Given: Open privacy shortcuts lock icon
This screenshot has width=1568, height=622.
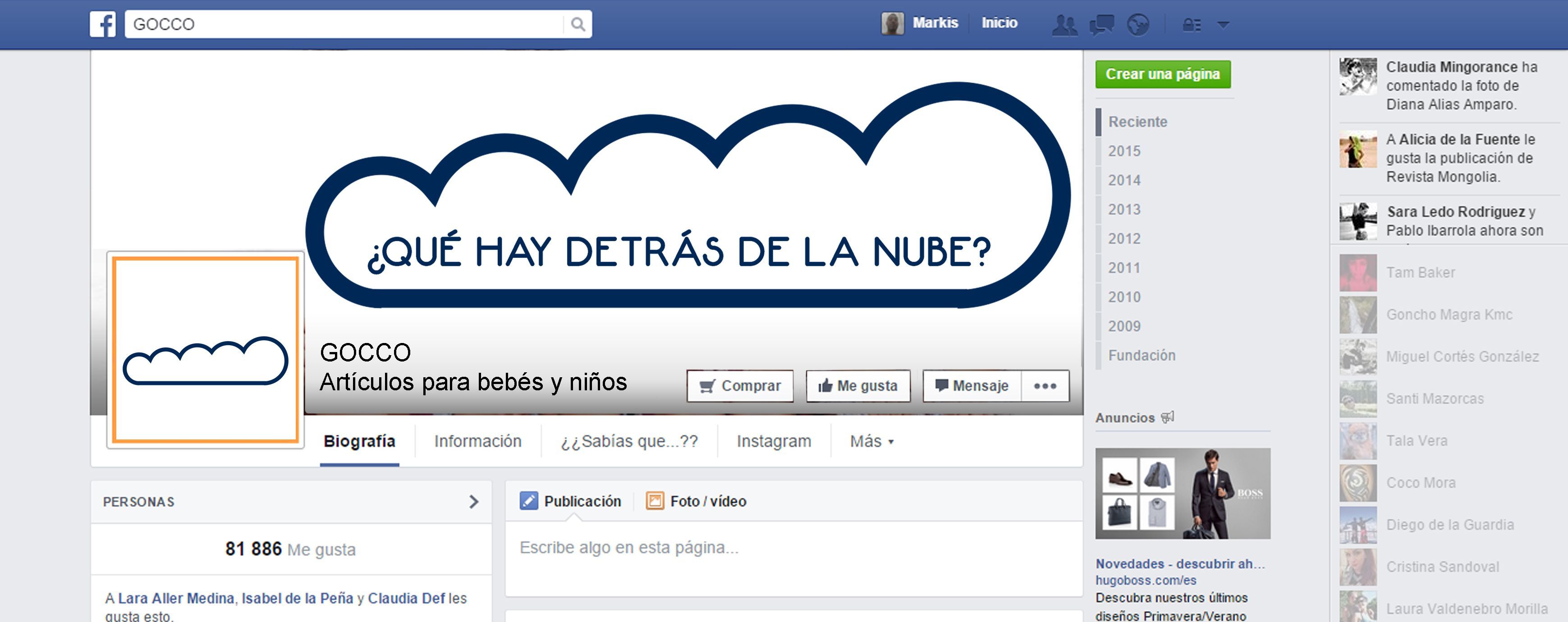Looking at the screenshot, I should point(1191,25).
